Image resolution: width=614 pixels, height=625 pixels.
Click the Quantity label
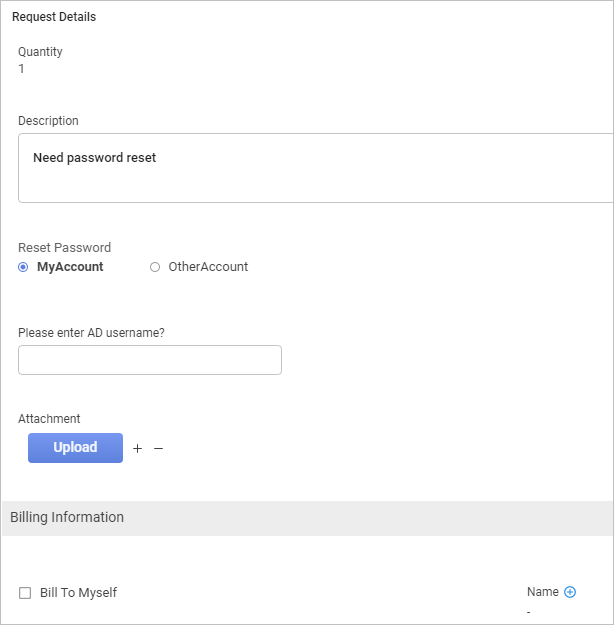tap(40, 52)
